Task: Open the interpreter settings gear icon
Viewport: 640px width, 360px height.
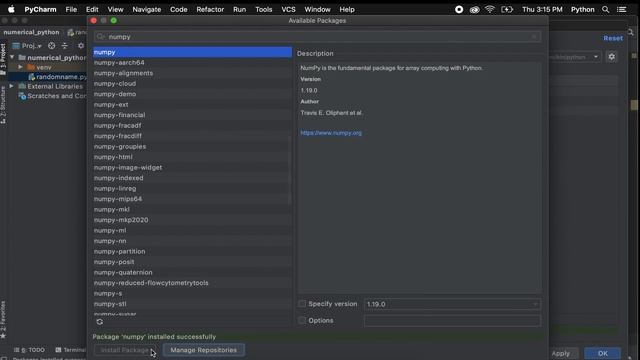Action: tap(611, 57)
